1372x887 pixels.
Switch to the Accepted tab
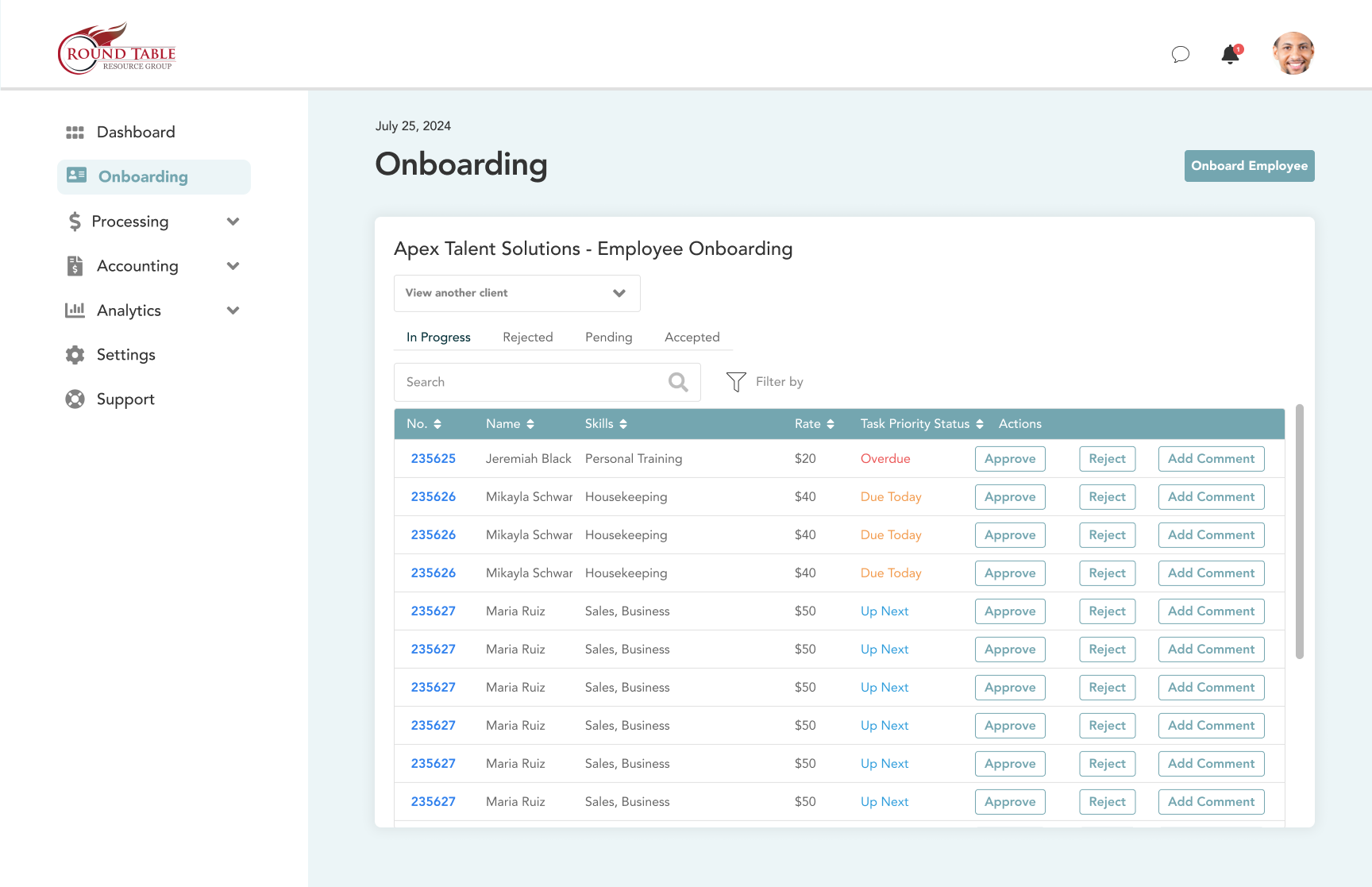(x=692, y=337)
